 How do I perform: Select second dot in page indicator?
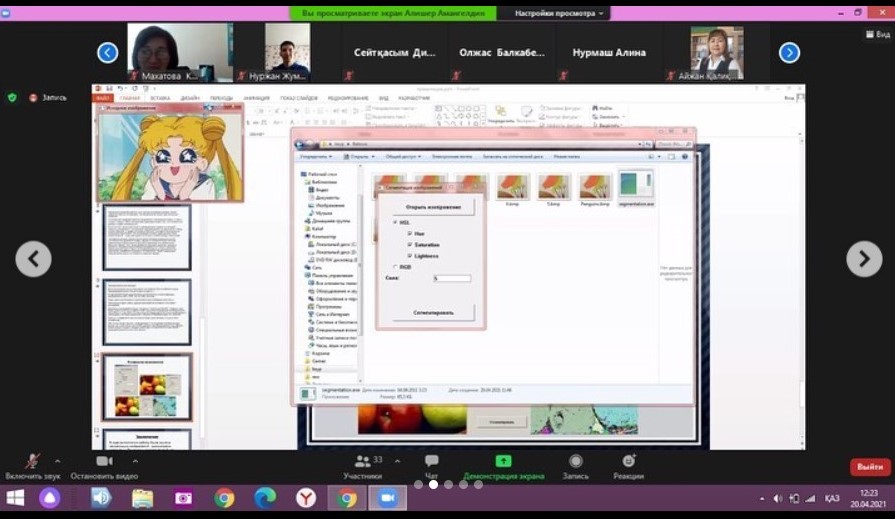point(433,484)
